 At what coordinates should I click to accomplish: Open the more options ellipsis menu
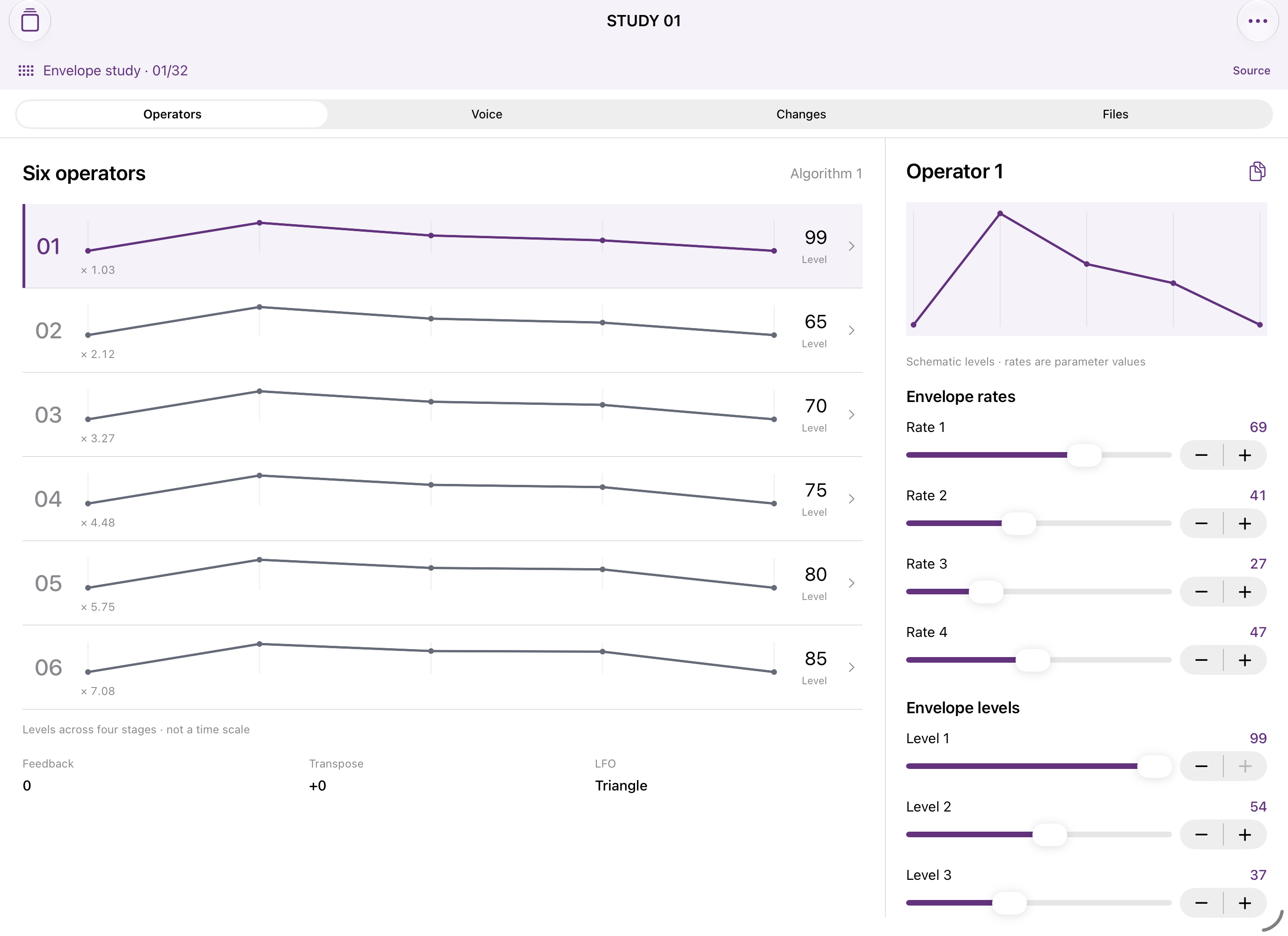(x=1257, y=21)
